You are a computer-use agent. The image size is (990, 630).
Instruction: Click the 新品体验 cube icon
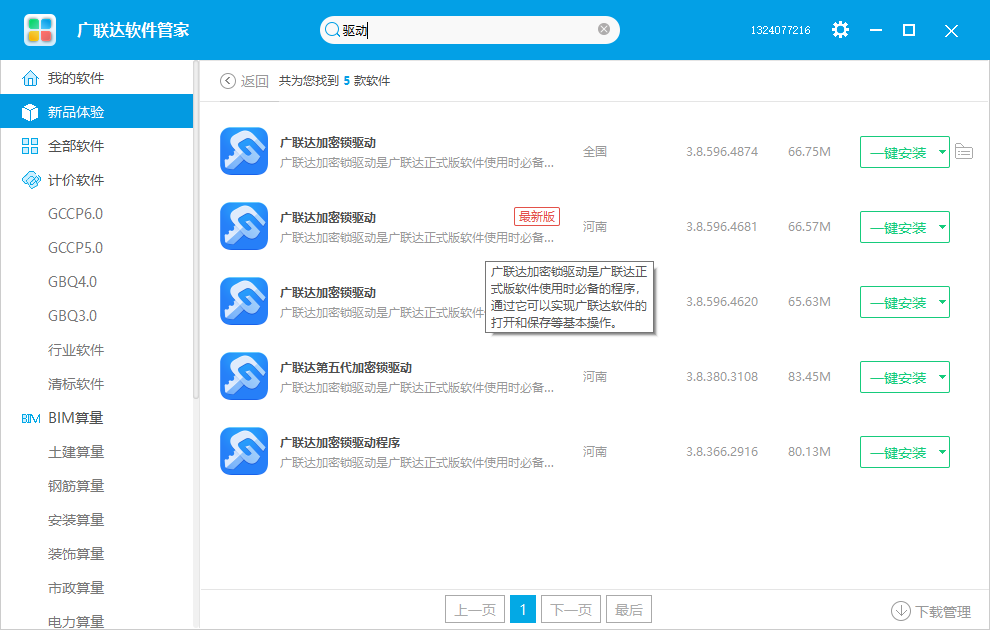(x=30, y=112)
